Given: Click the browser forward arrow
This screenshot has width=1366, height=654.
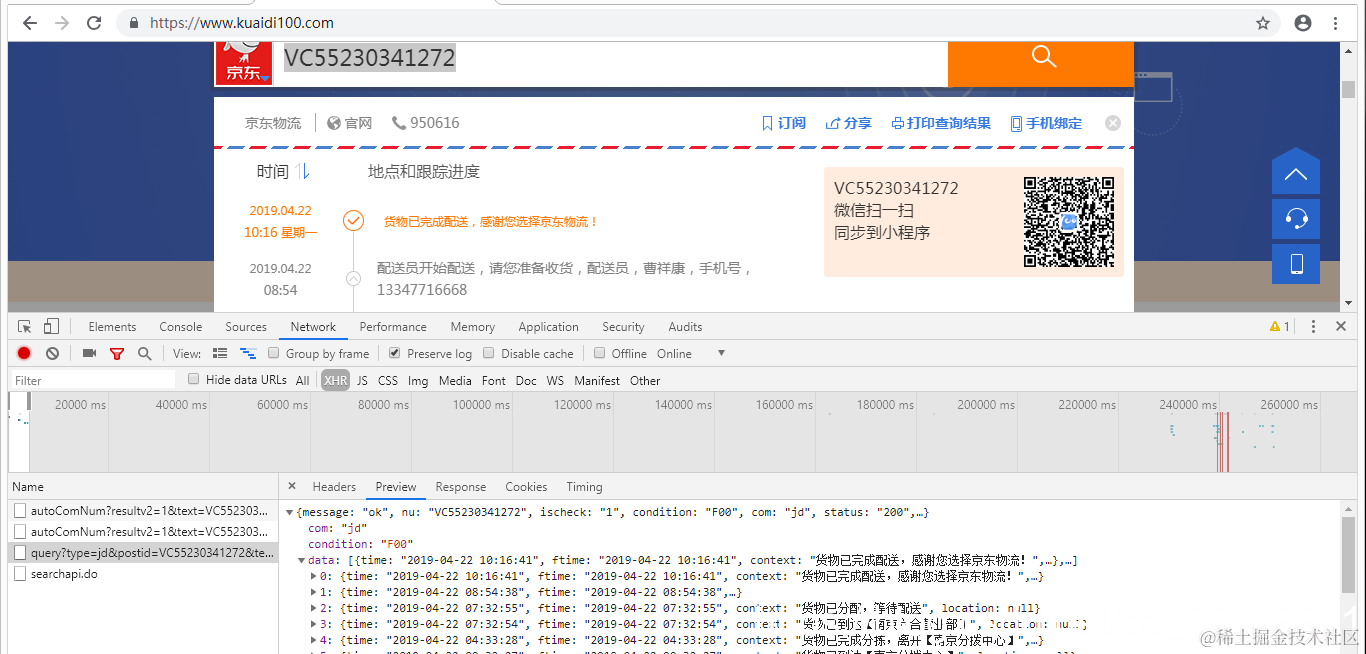Looking at the screenshot, I should (62, 23).
